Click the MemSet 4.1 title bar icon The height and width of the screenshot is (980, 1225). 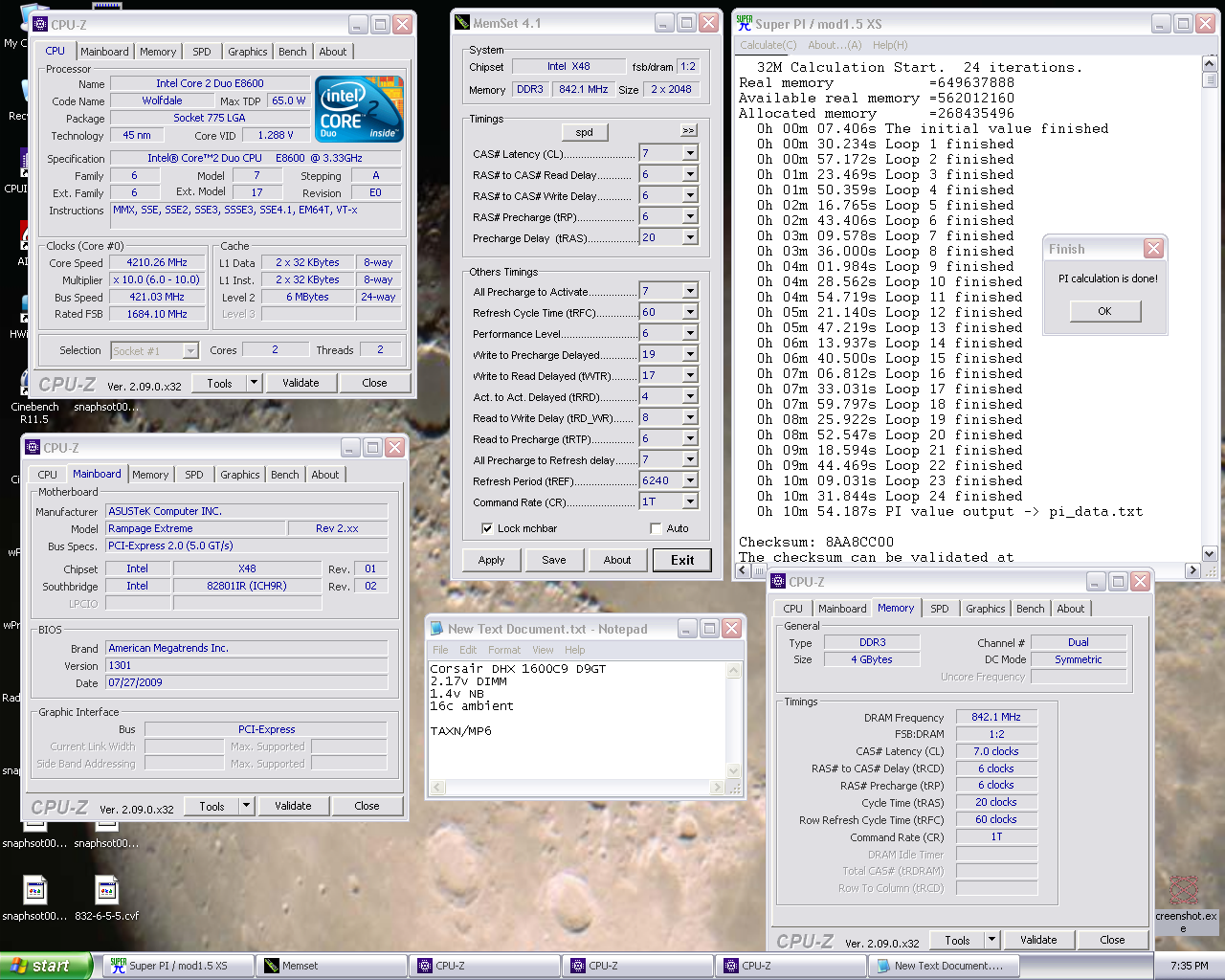462,23
